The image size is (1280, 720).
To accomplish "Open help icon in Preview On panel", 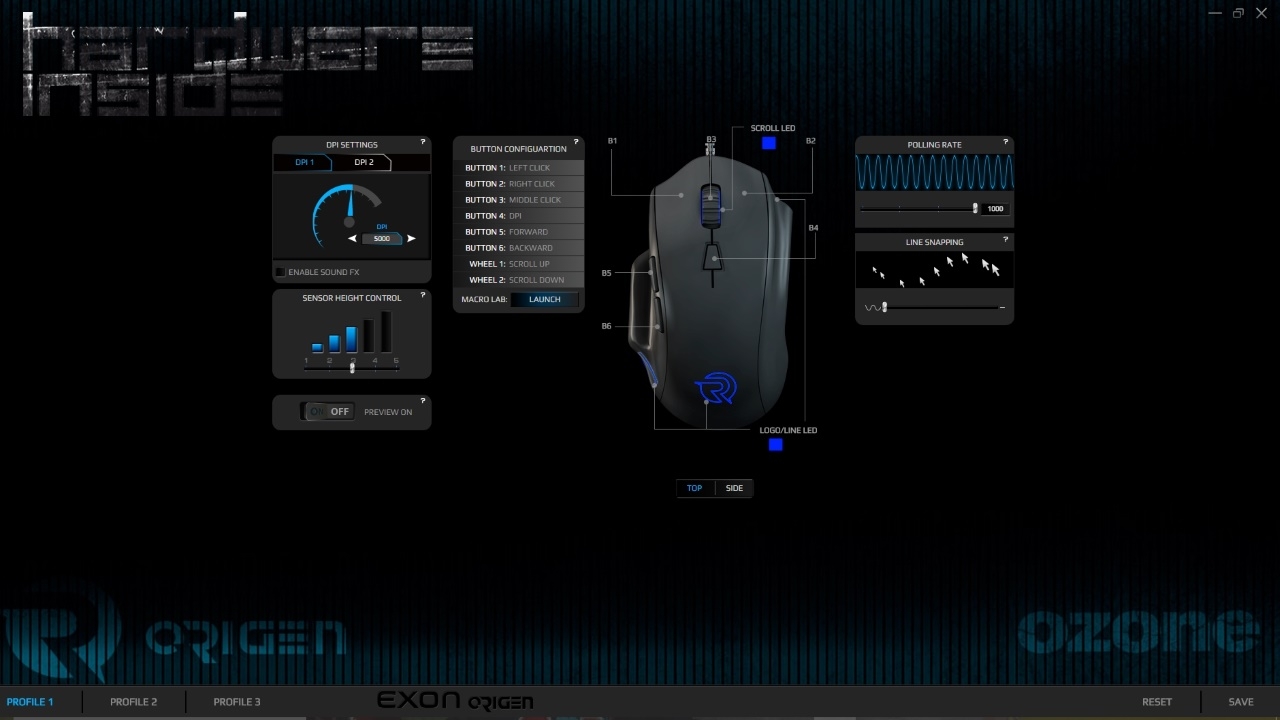I will click(x=423, y=402).
